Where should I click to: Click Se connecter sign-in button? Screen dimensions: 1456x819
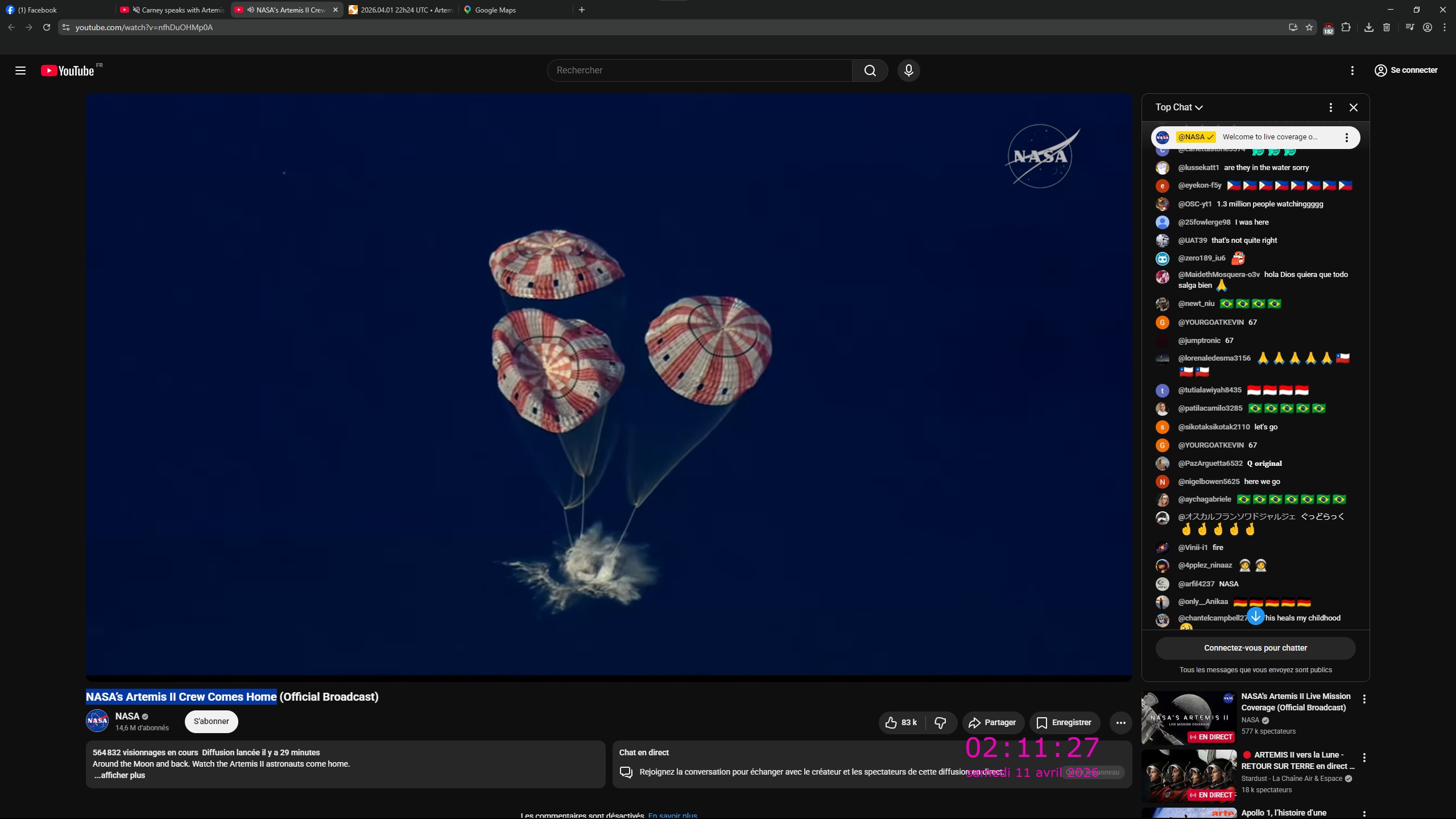coord(1407,71)
